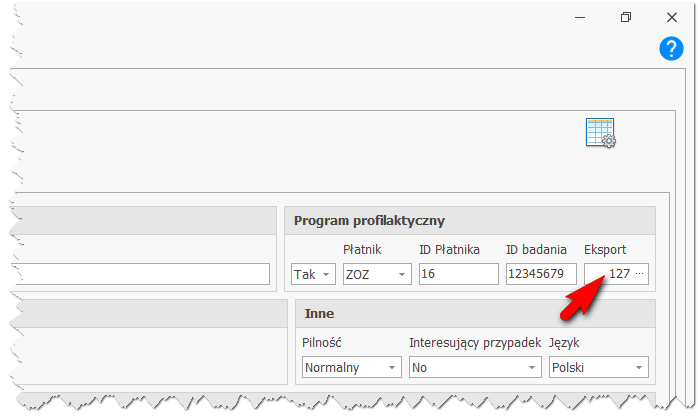Image resolution: width=698 pixels, height=419 pixels.
Task: Expand the Tak dropdown arrow
Action: (x=326, y=274)
